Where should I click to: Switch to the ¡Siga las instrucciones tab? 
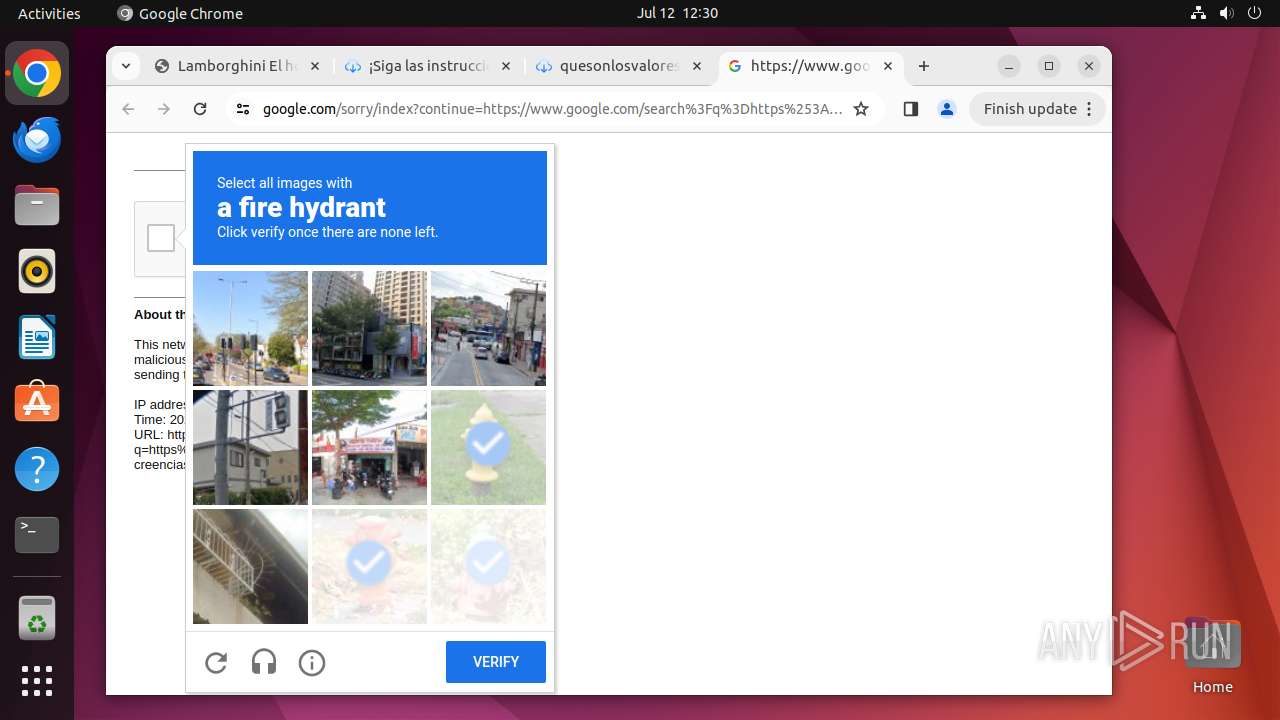pos(428,66)
